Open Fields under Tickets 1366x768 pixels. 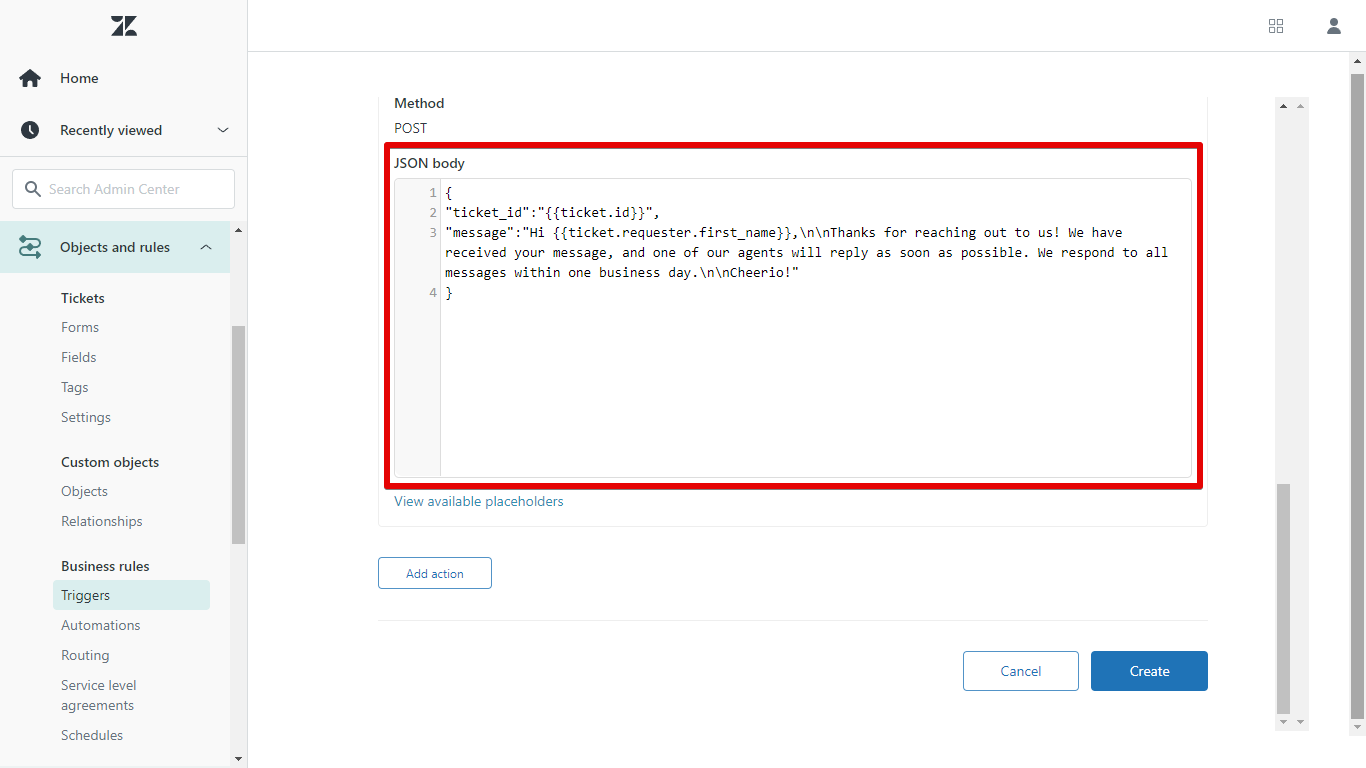pos(79,357)
